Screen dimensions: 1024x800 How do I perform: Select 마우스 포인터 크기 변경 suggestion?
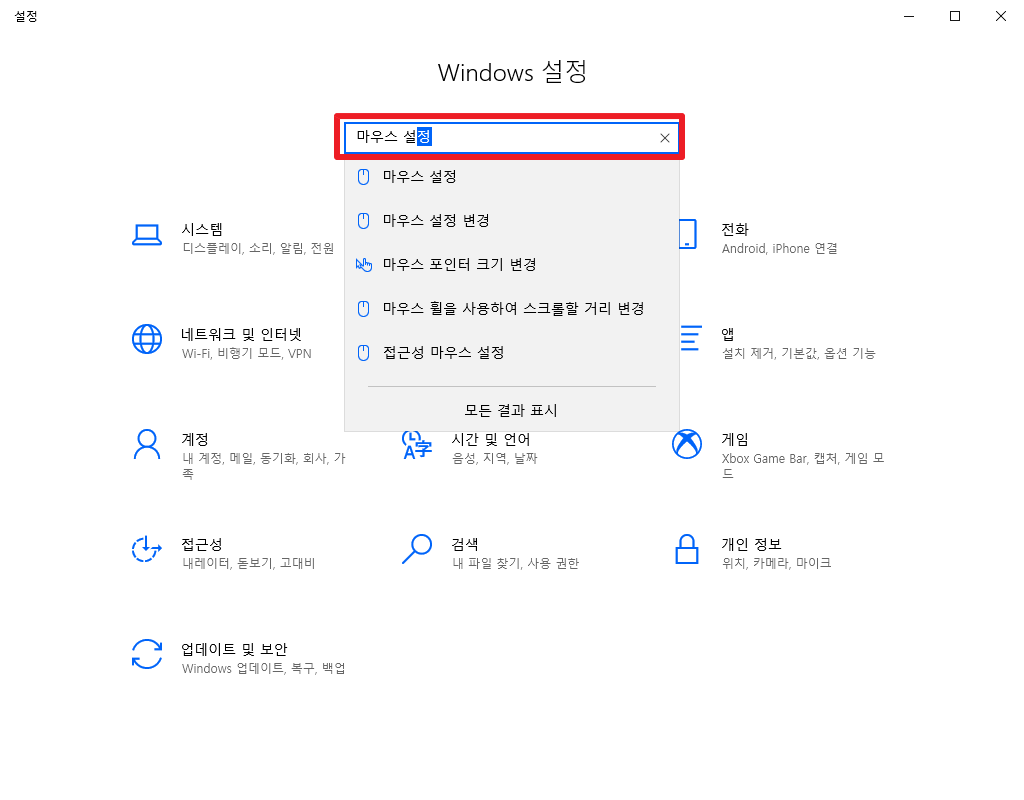[x=511, y=264]
